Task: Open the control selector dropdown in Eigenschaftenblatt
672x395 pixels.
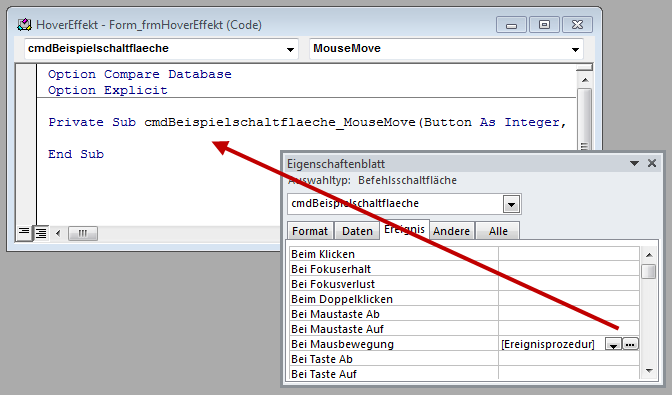Action: 511,204
